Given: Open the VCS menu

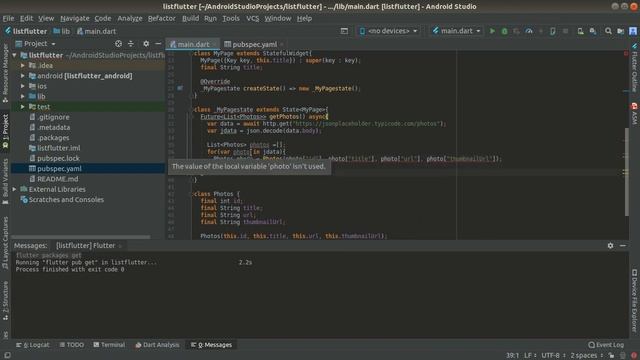Looking at the screenshot, I should tap(253, 18).
